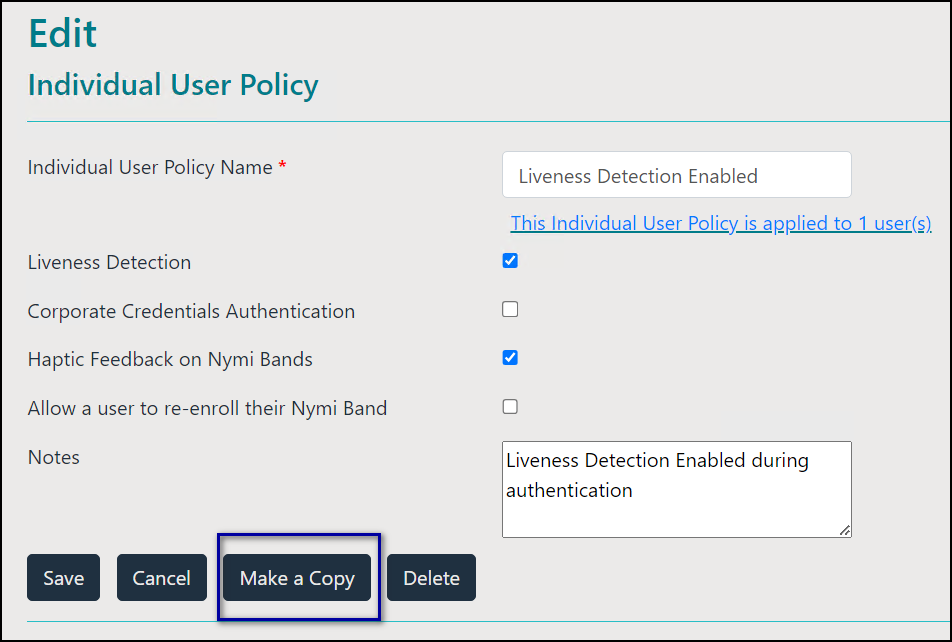Duplicate policy with Make a Copy
The width and height of the screenshot is (952, 642).
[297, 578]
